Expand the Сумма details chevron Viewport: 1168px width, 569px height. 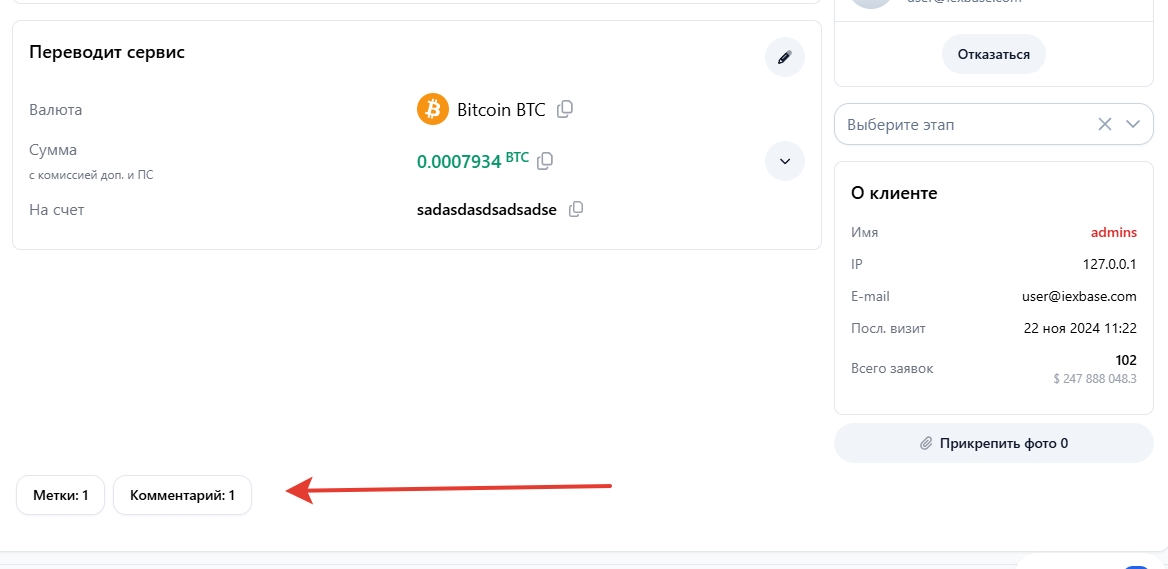click(785, 161)
